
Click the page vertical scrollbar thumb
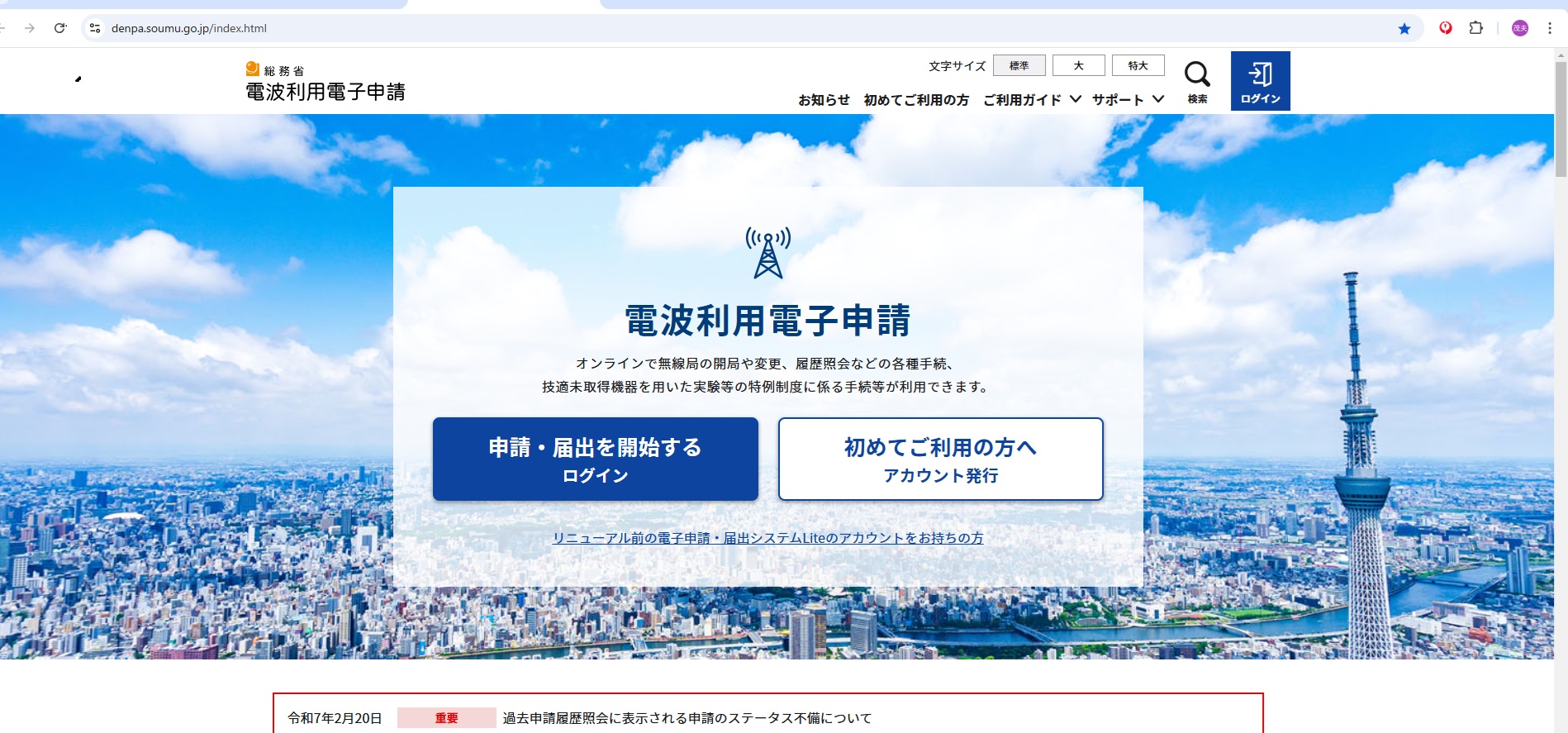pos(1561,119)
